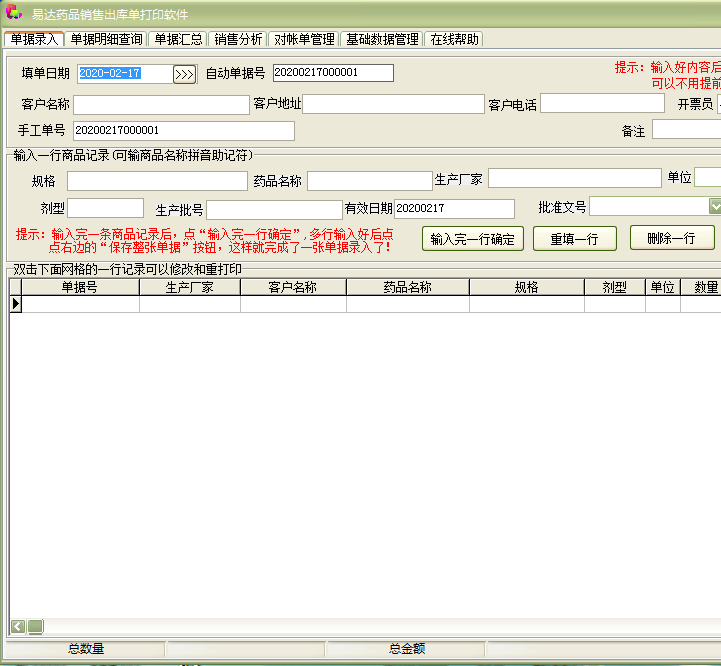The height and width of the screenshot is (666, 721).
Task: Focus the 药品名称 text box
Action: (369, 181)
